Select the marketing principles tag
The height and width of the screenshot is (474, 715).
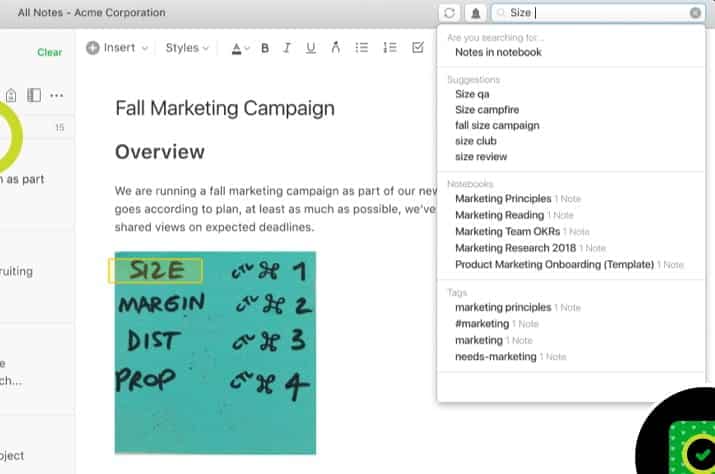click(x=518, y=307)
